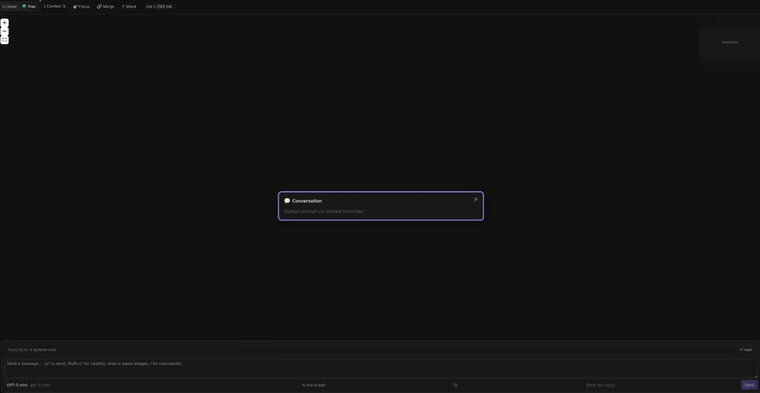Click the paperclip attachment icon

[455, 385]
